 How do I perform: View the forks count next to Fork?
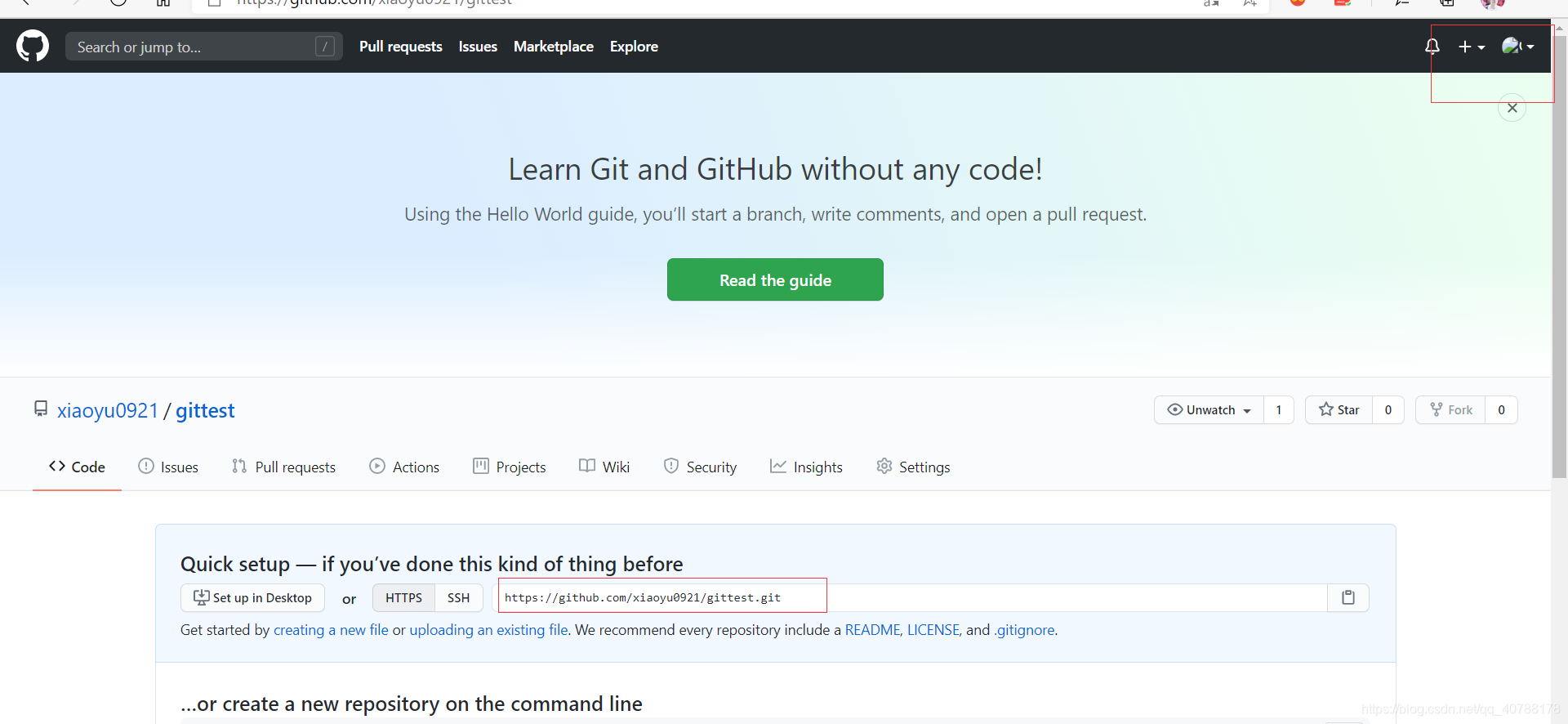click(1501, 410)
